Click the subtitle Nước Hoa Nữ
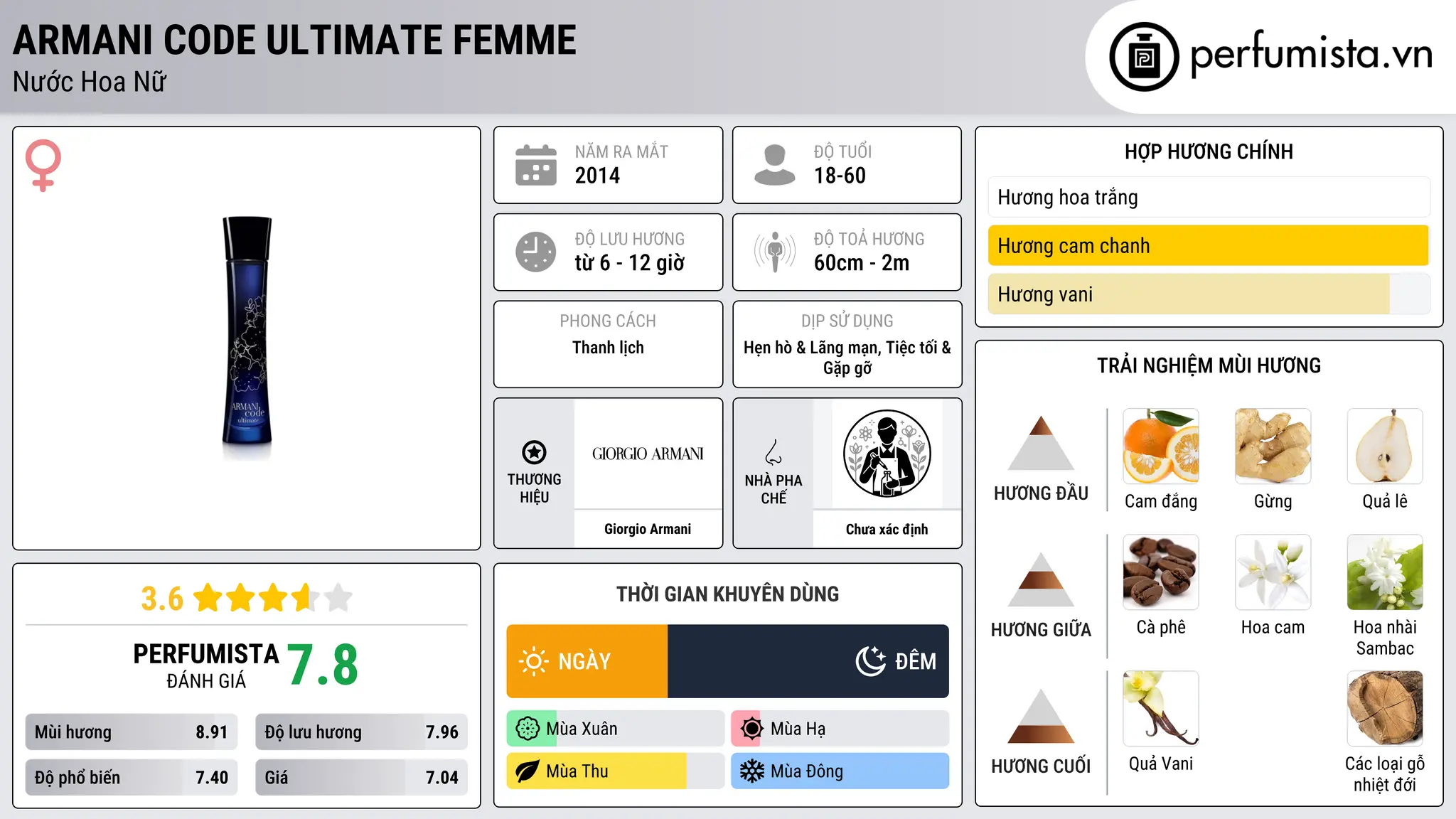This screenshot has width=1456, height=819. [x=90, y=82]
